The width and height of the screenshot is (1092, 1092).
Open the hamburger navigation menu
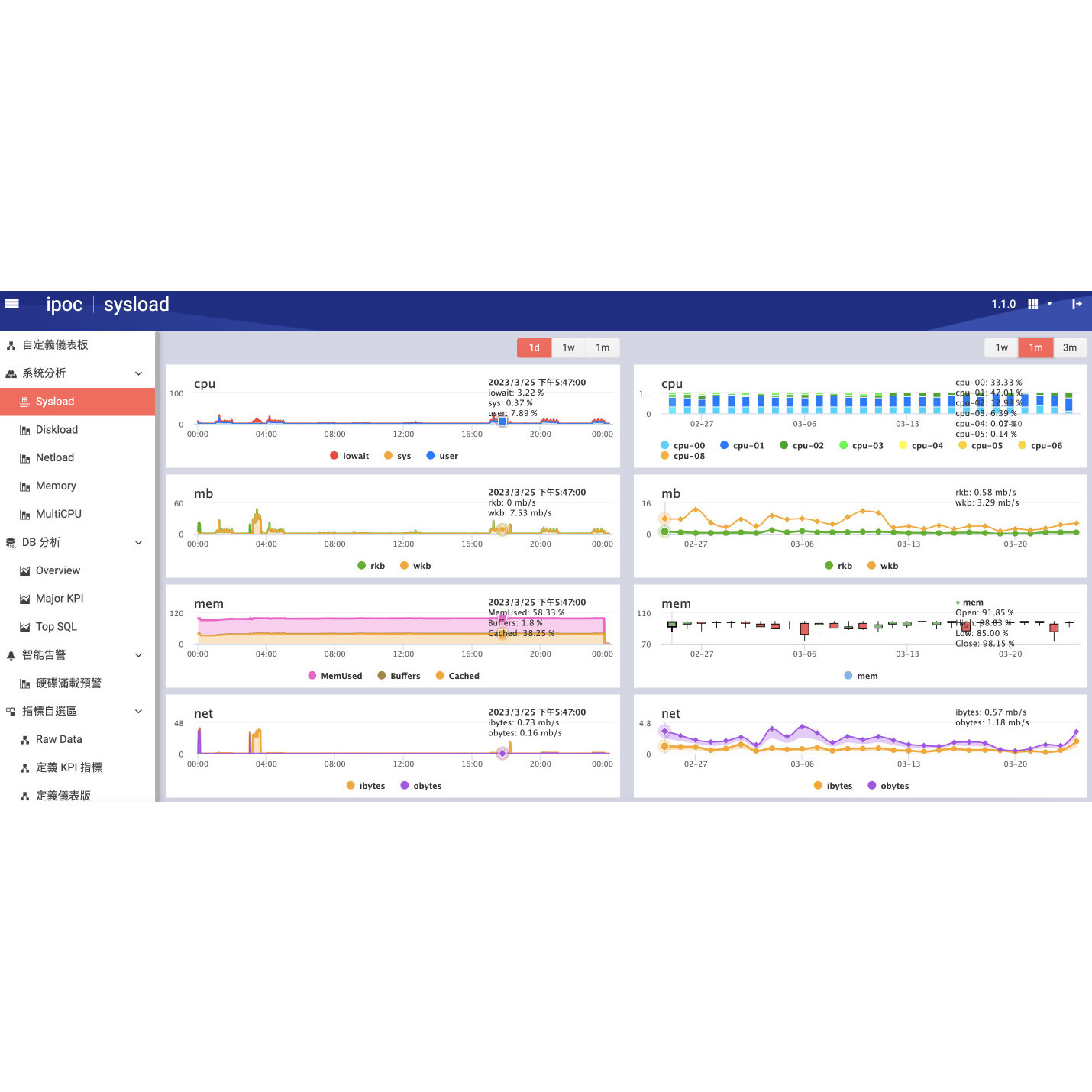coord(12,304)
